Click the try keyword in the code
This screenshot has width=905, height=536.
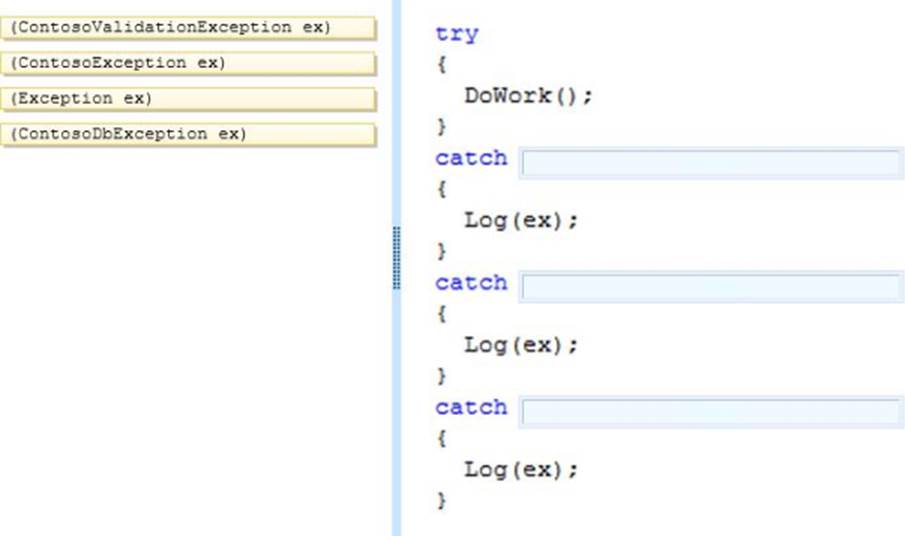click(x=457, y=34)
